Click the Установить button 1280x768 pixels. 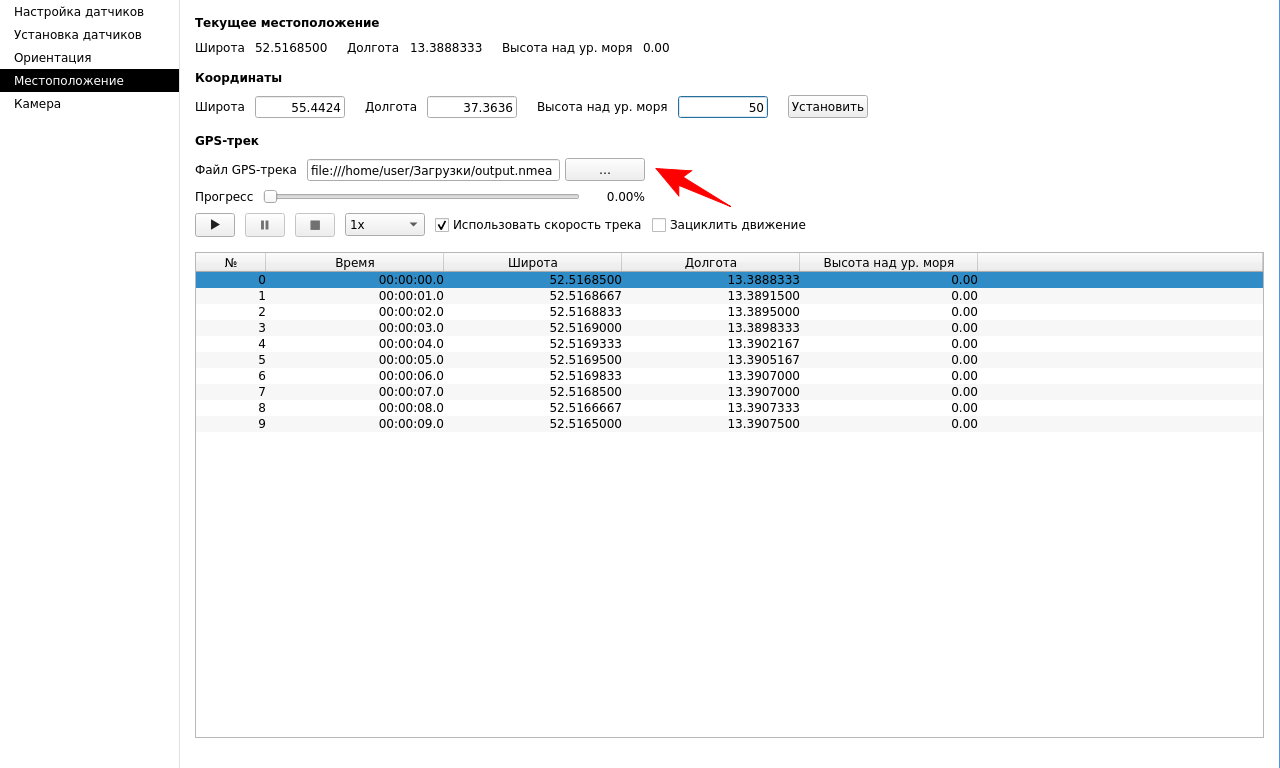click(x=828, y=107)
